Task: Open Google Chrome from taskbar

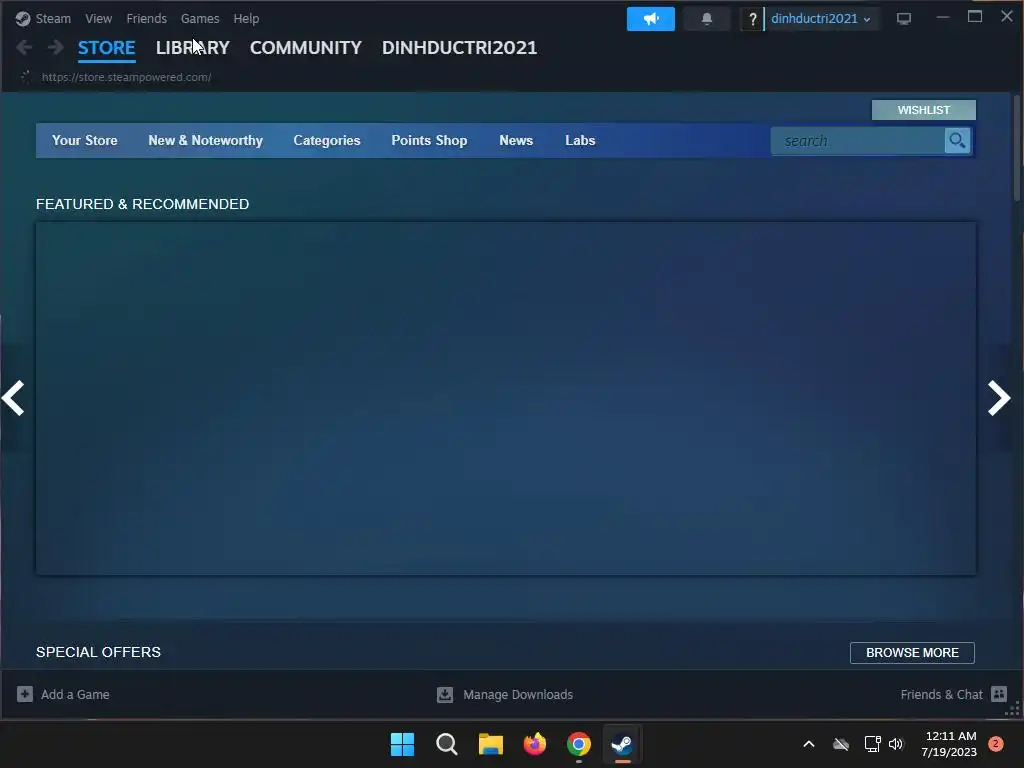Action: click(579, 744)
